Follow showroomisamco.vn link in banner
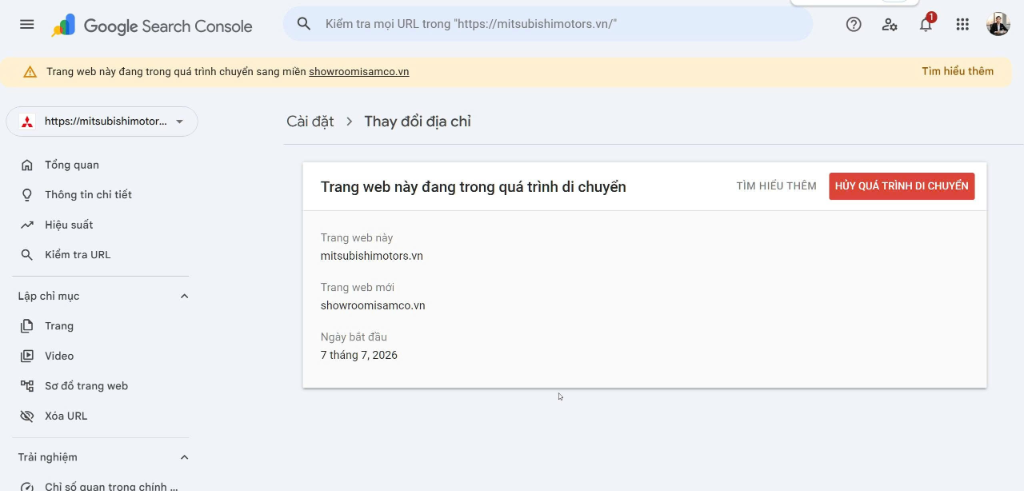The image size is (1024, 491). (x=359, y=72)
